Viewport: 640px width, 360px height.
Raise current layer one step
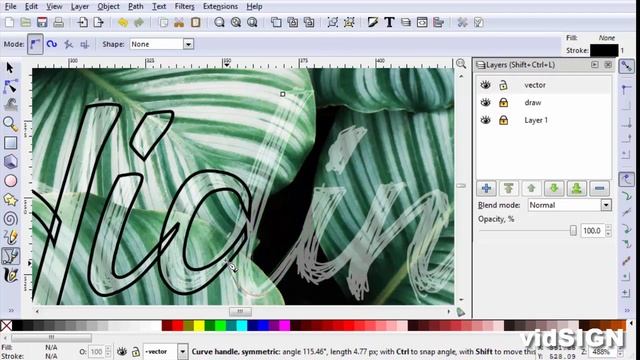pos(531,188)
